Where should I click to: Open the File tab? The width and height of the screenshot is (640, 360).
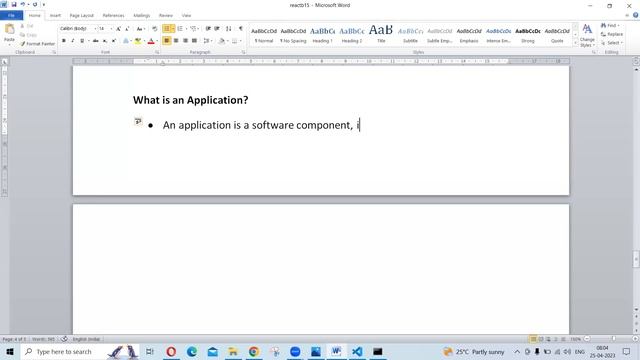point(11,16)
